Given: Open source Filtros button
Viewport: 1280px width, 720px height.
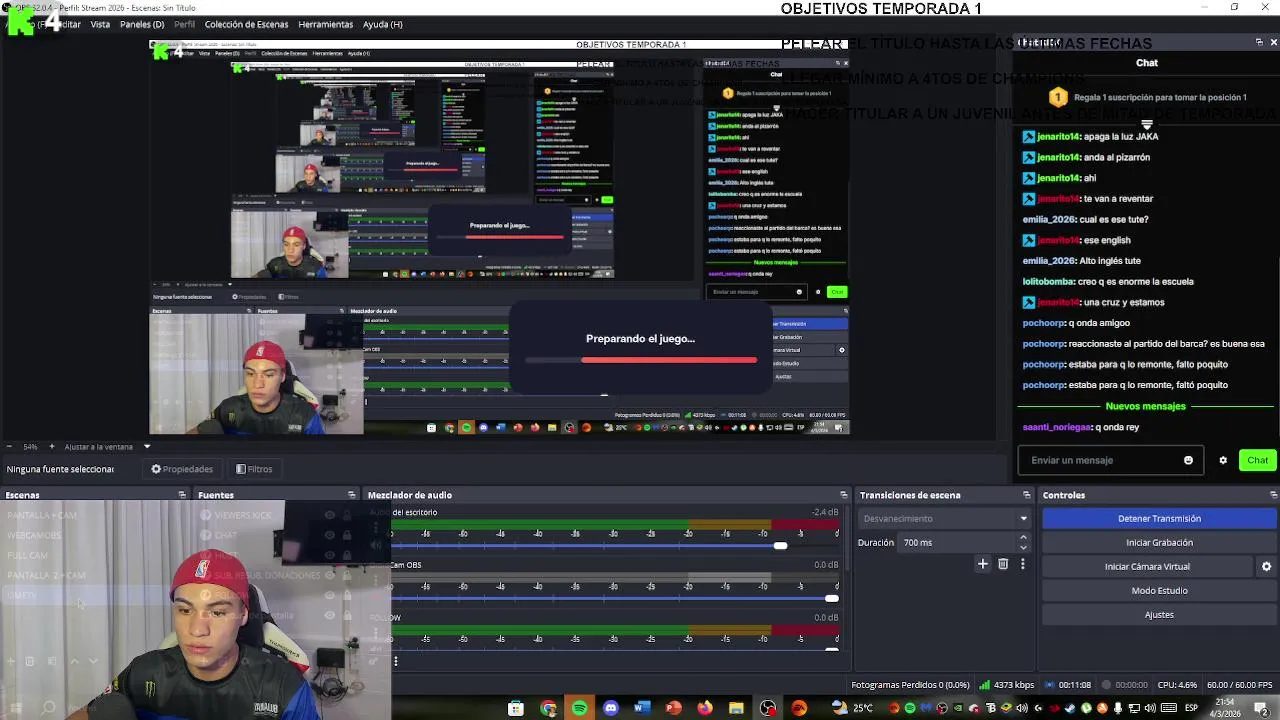Looking at the screenshot, I should click(x=254, y=469).
